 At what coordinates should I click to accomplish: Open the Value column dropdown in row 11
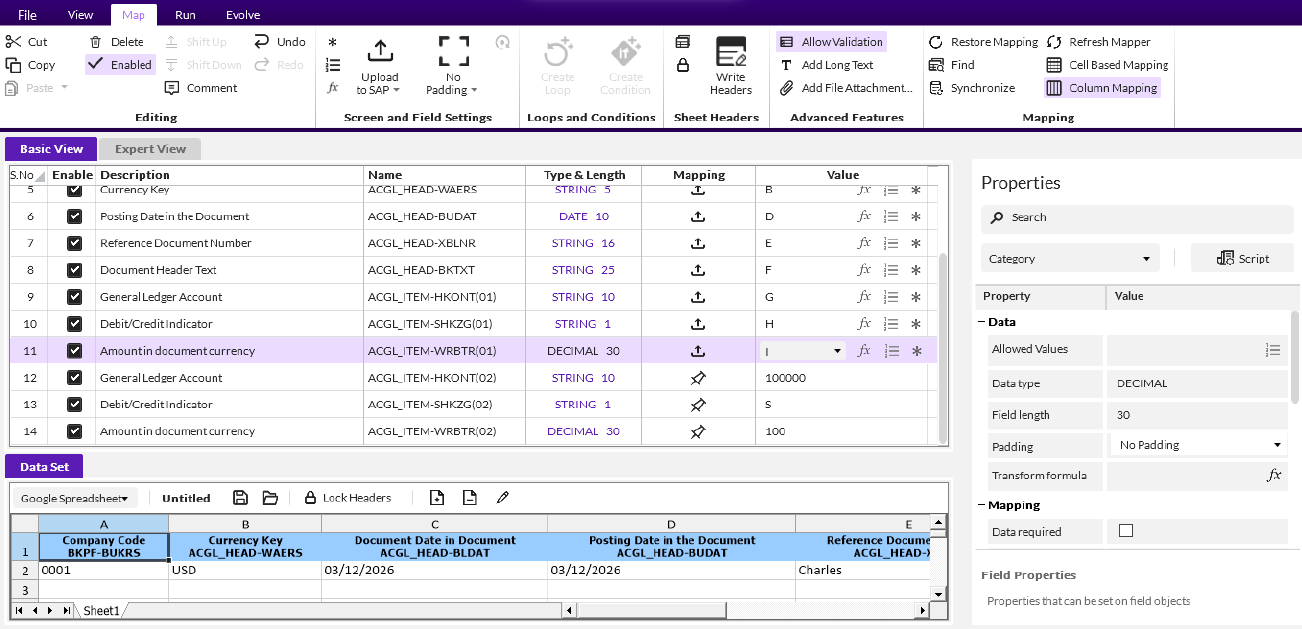tap(836, 351)
